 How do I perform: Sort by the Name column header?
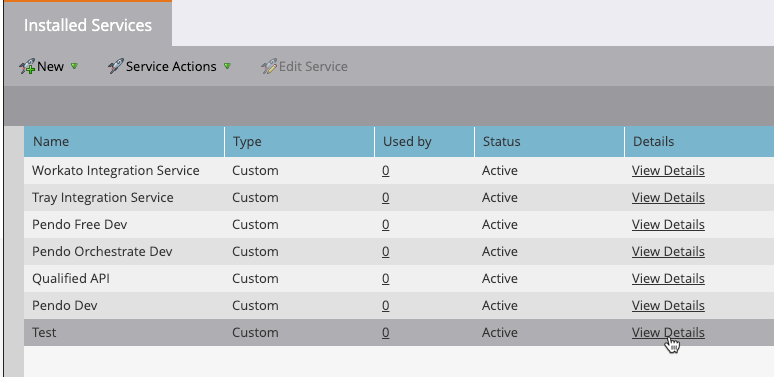[x=124, y=142]
